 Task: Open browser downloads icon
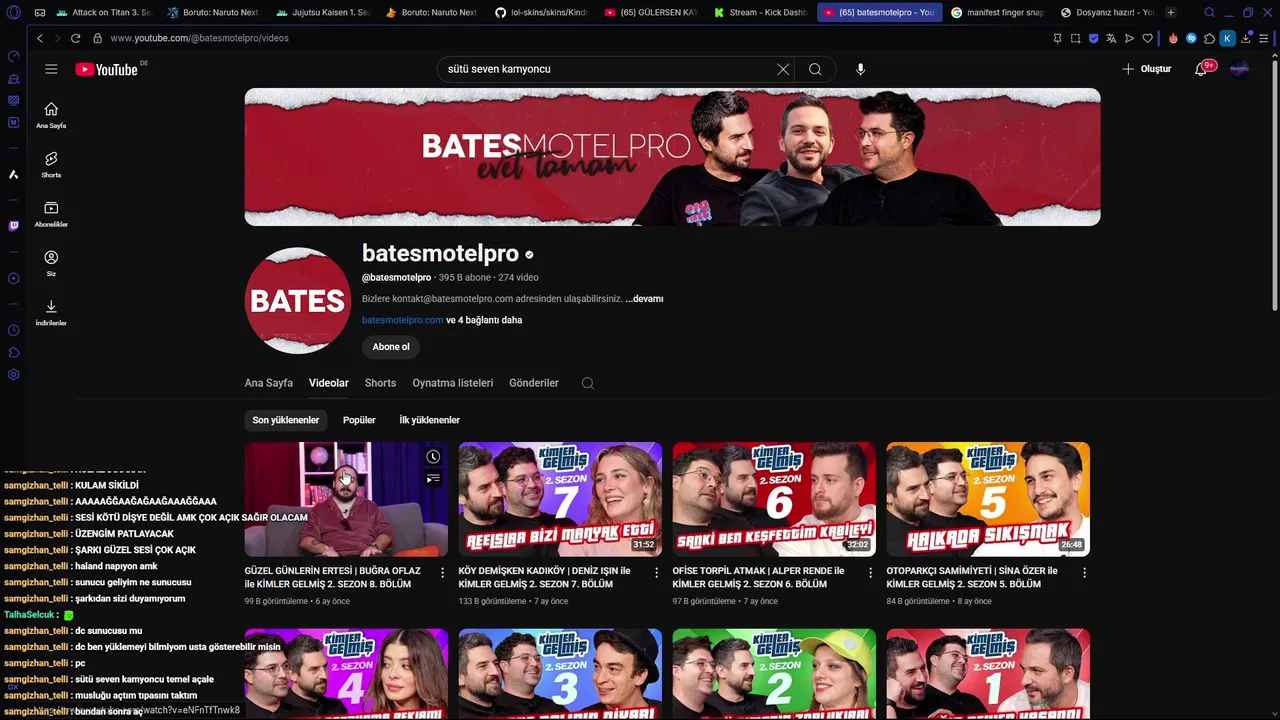click(1245, 38)
